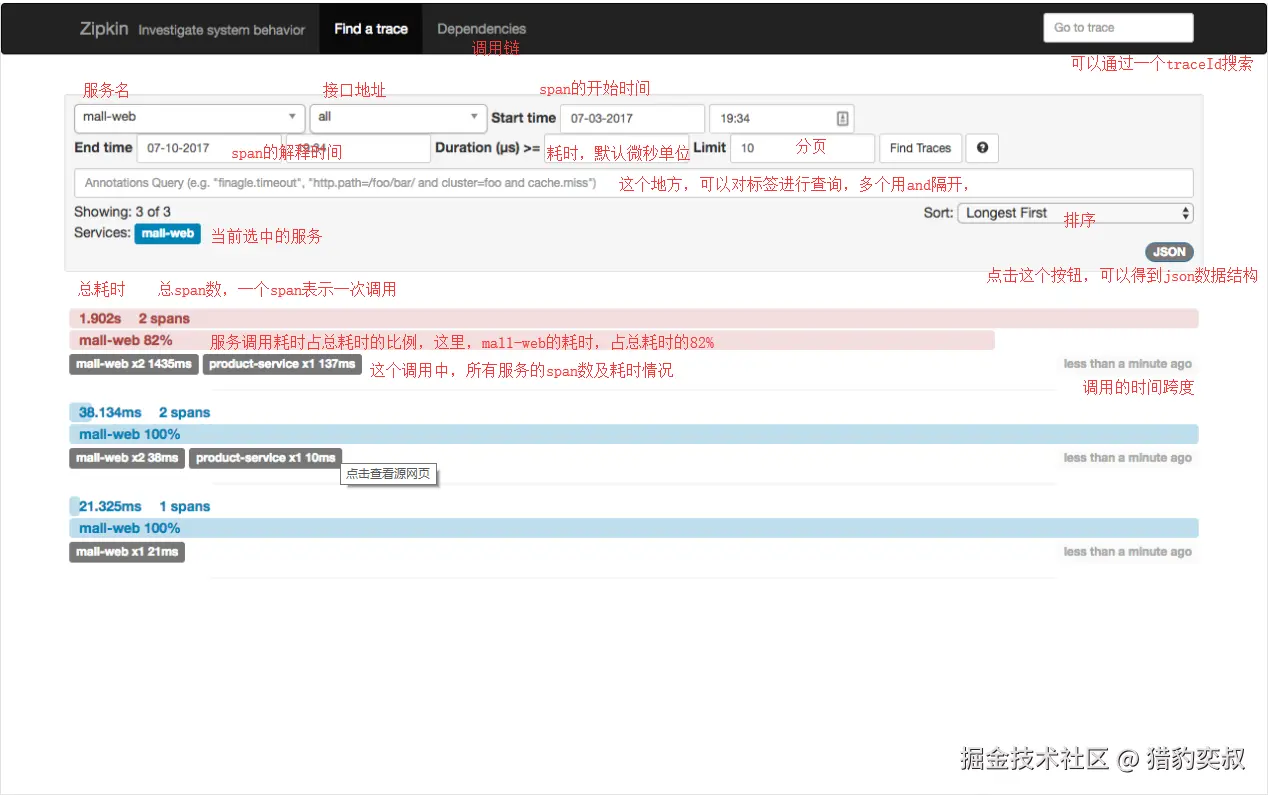
Task: Expand the span name 'all' dropdown
Action: pos(398,117)
